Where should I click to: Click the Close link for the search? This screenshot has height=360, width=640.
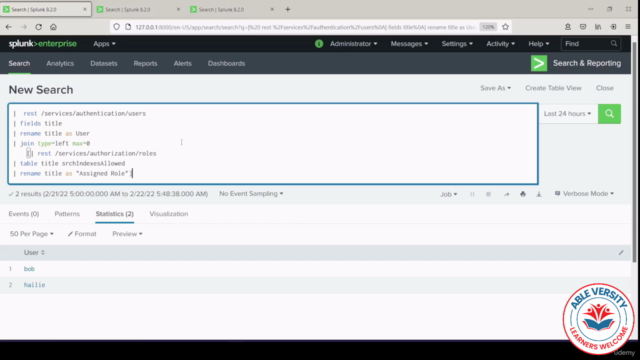pos(604,88)
